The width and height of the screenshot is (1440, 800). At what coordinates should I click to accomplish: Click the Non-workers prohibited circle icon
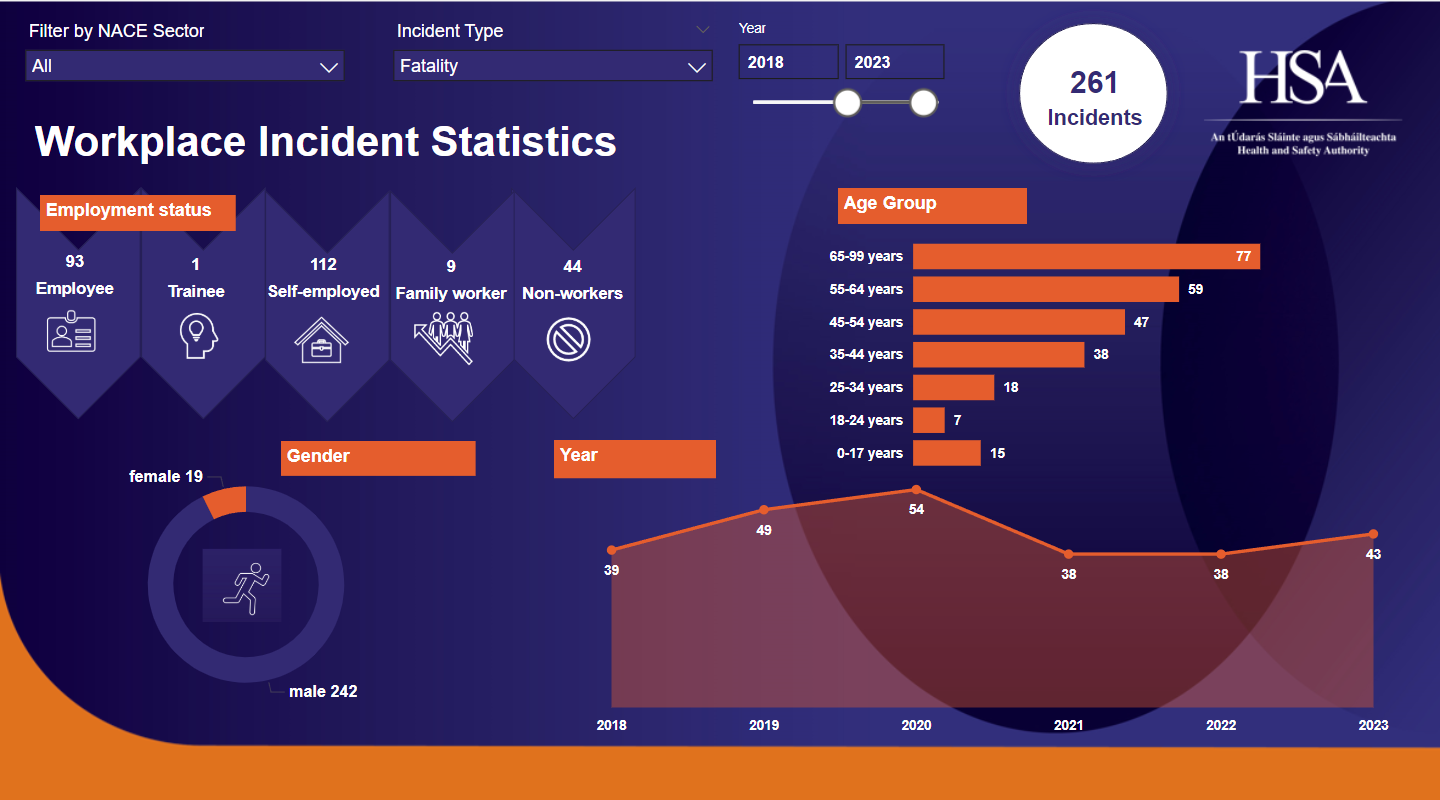569,339
